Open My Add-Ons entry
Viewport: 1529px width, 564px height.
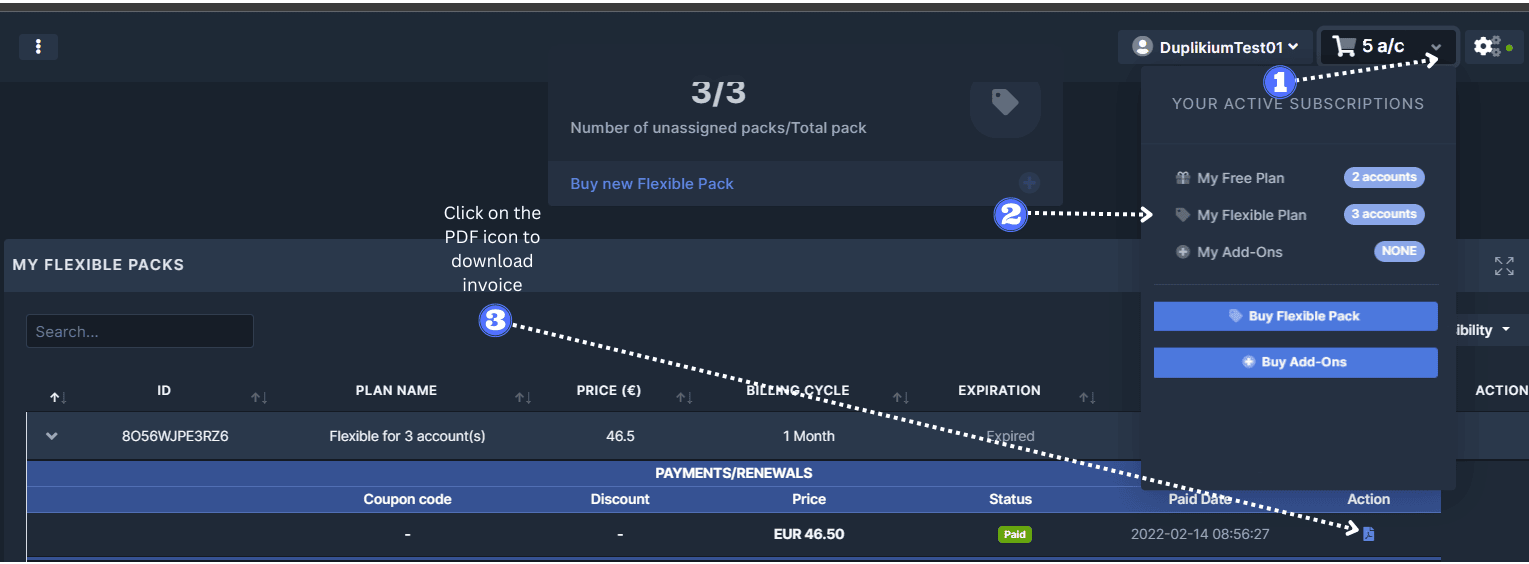click(x=1239, y=252)
